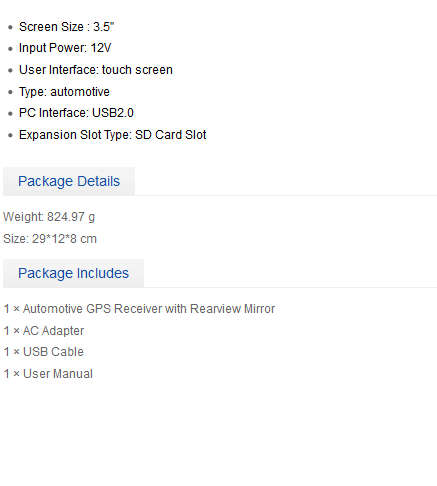The width and height of the screenshot is (437, 486).
Task: Select the PC Interface: USB2.0 entry
Action: coord(76,113)
